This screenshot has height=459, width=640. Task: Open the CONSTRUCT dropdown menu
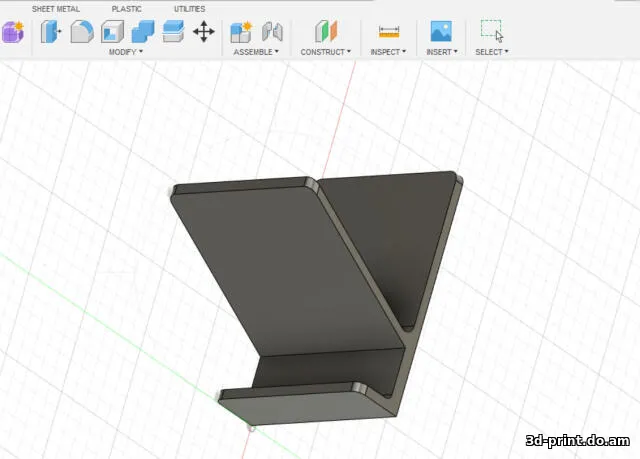[326, 52]
